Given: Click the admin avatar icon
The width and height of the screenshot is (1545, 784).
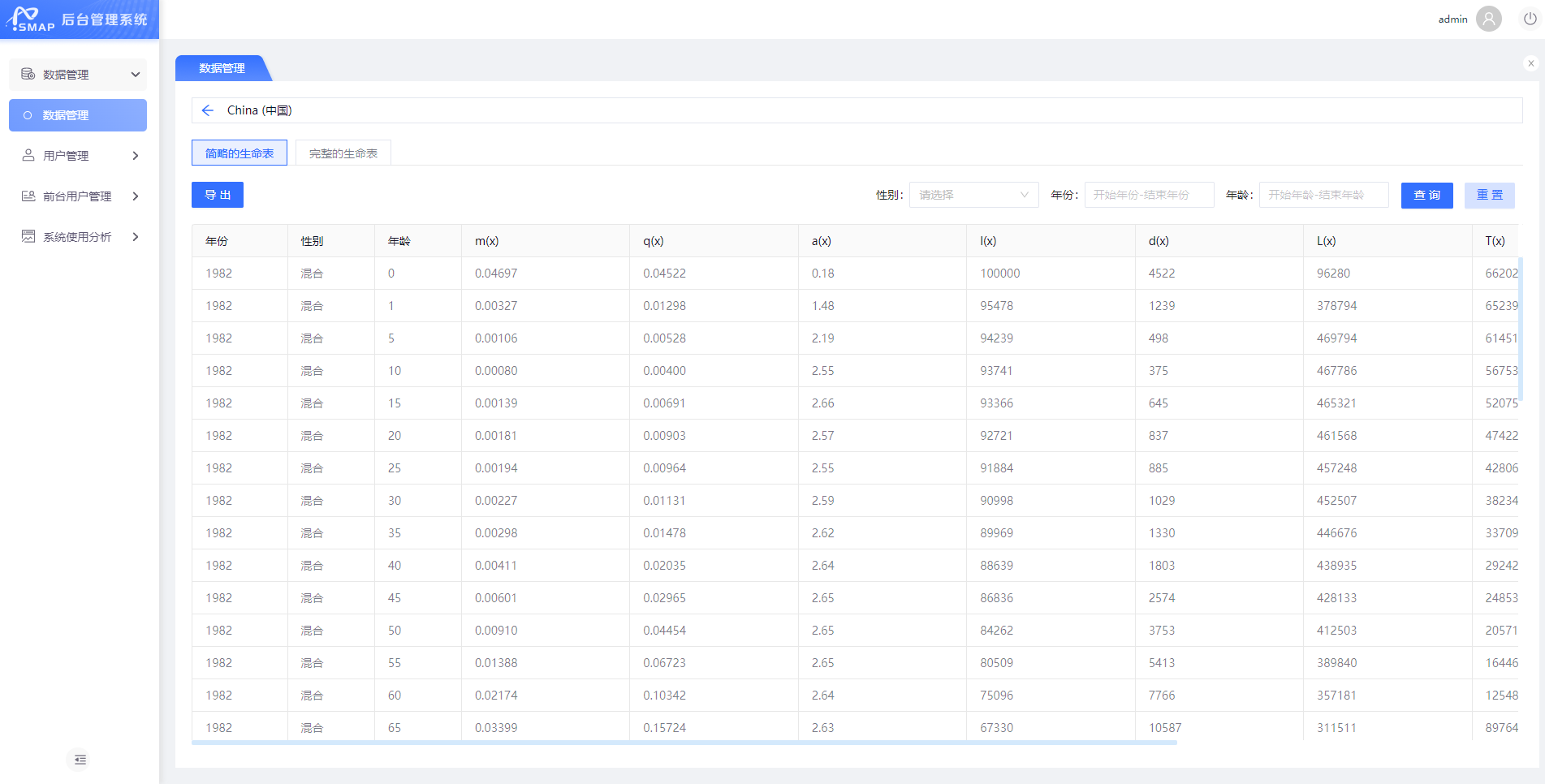Looking at the screenshot, I should point(1489,19).
